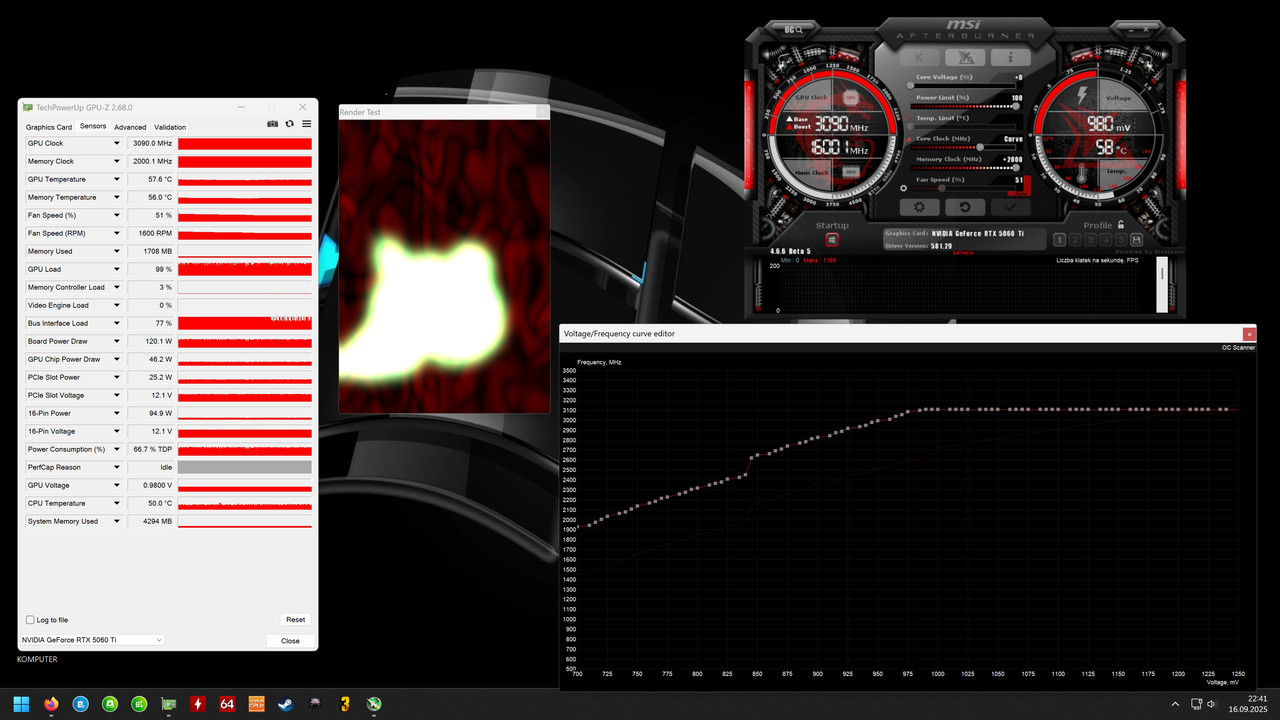This screenshot has height=720, width=1280.
Task: Click Afterburner monitoring graph scrollbar
Action: 1162,286
